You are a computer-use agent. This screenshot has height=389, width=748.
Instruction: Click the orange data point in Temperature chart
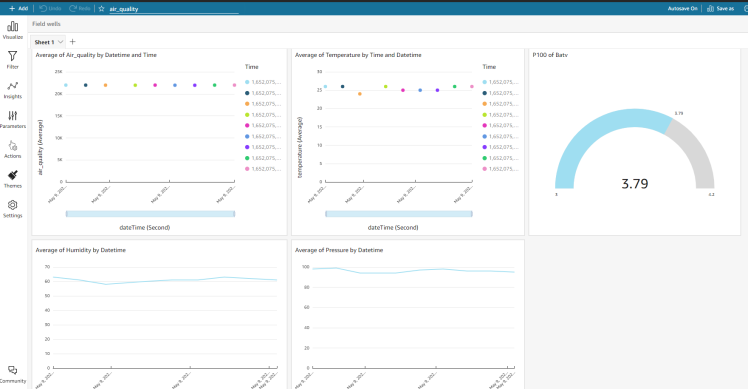(360, 94)
